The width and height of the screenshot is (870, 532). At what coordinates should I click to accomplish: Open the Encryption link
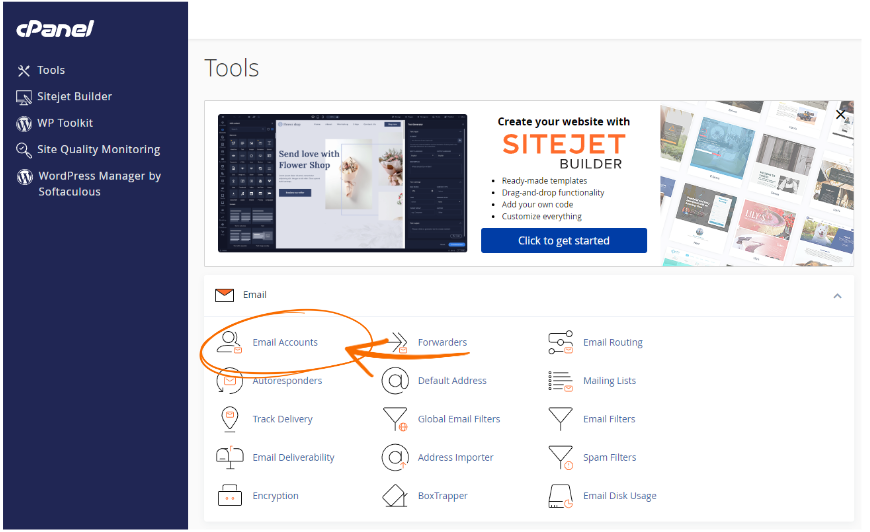(275, 496)
